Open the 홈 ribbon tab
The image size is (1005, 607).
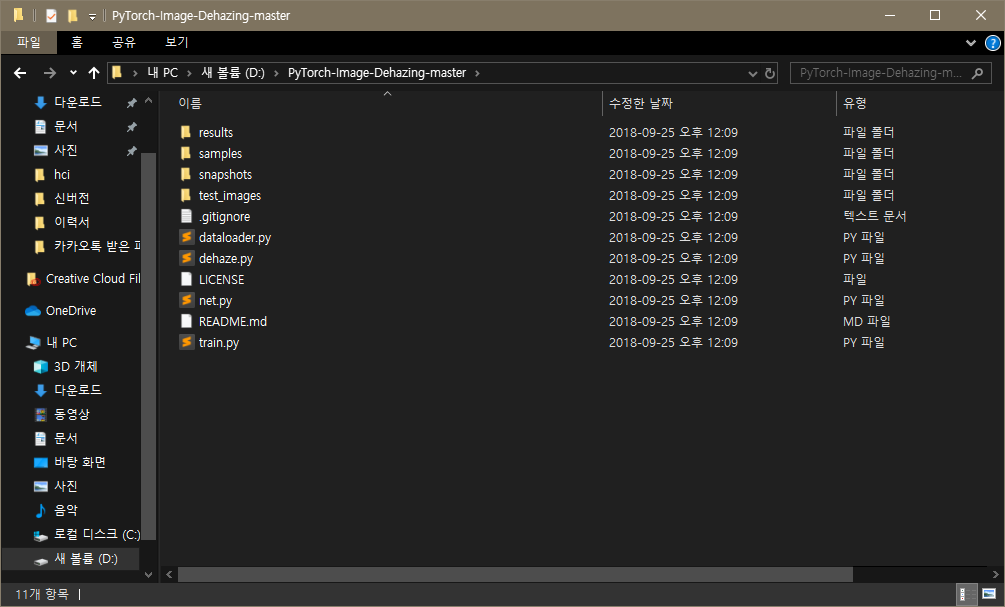[x=77, y=42]
